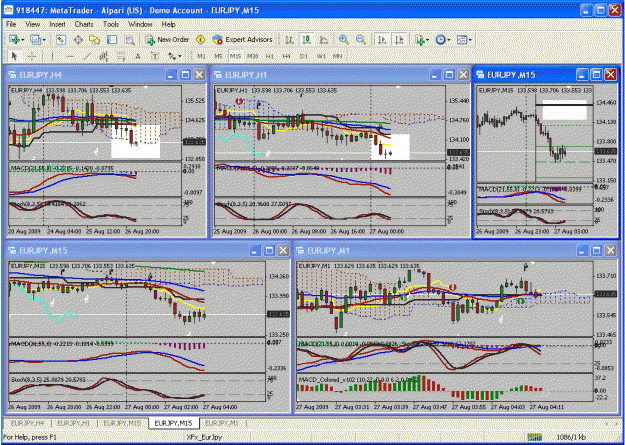The image size is (625, 445).
Task: Open the Strategy Tester magnifier icon
Action: pyautogui.click(x=130, y=39)
